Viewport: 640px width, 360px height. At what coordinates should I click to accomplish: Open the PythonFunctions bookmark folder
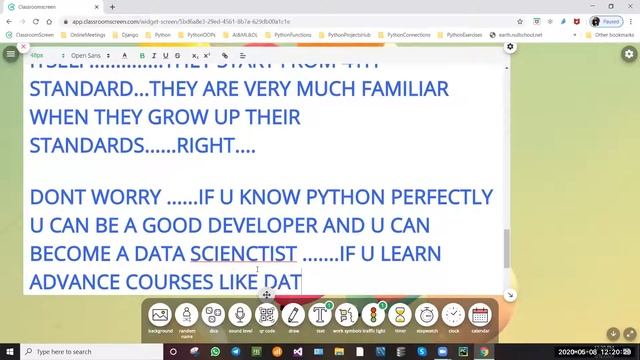click(x=288, y=35)
